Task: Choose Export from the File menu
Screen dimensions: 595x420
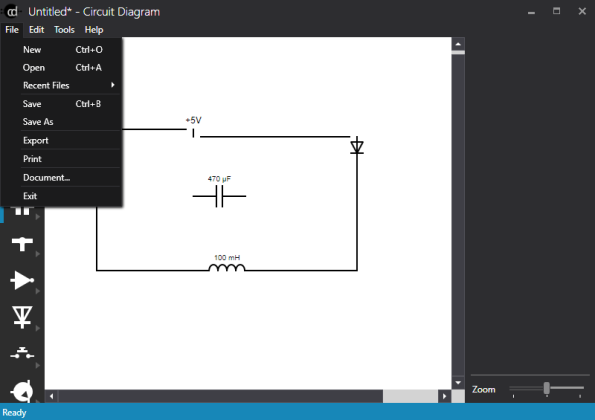Action: [36, 140]
